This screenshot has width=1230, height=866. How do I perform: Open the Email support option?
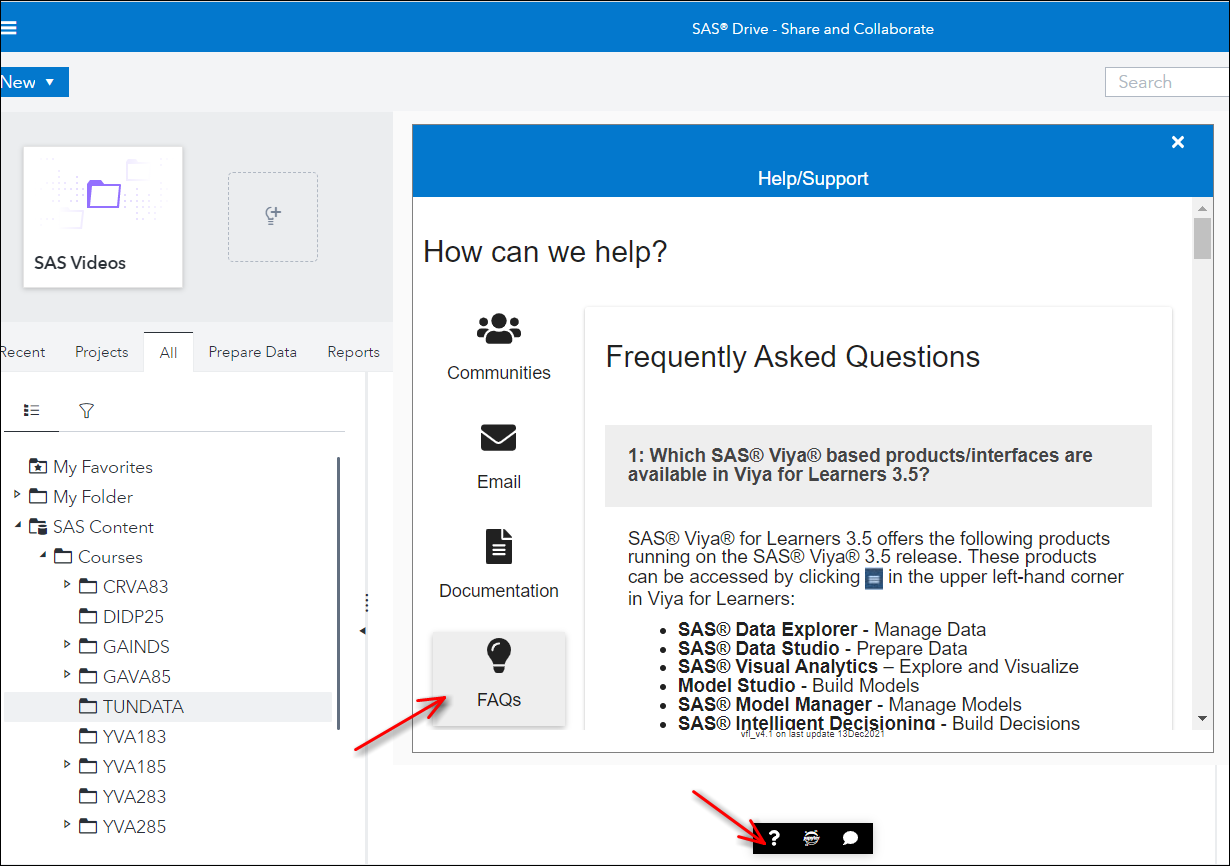(499, 456)
